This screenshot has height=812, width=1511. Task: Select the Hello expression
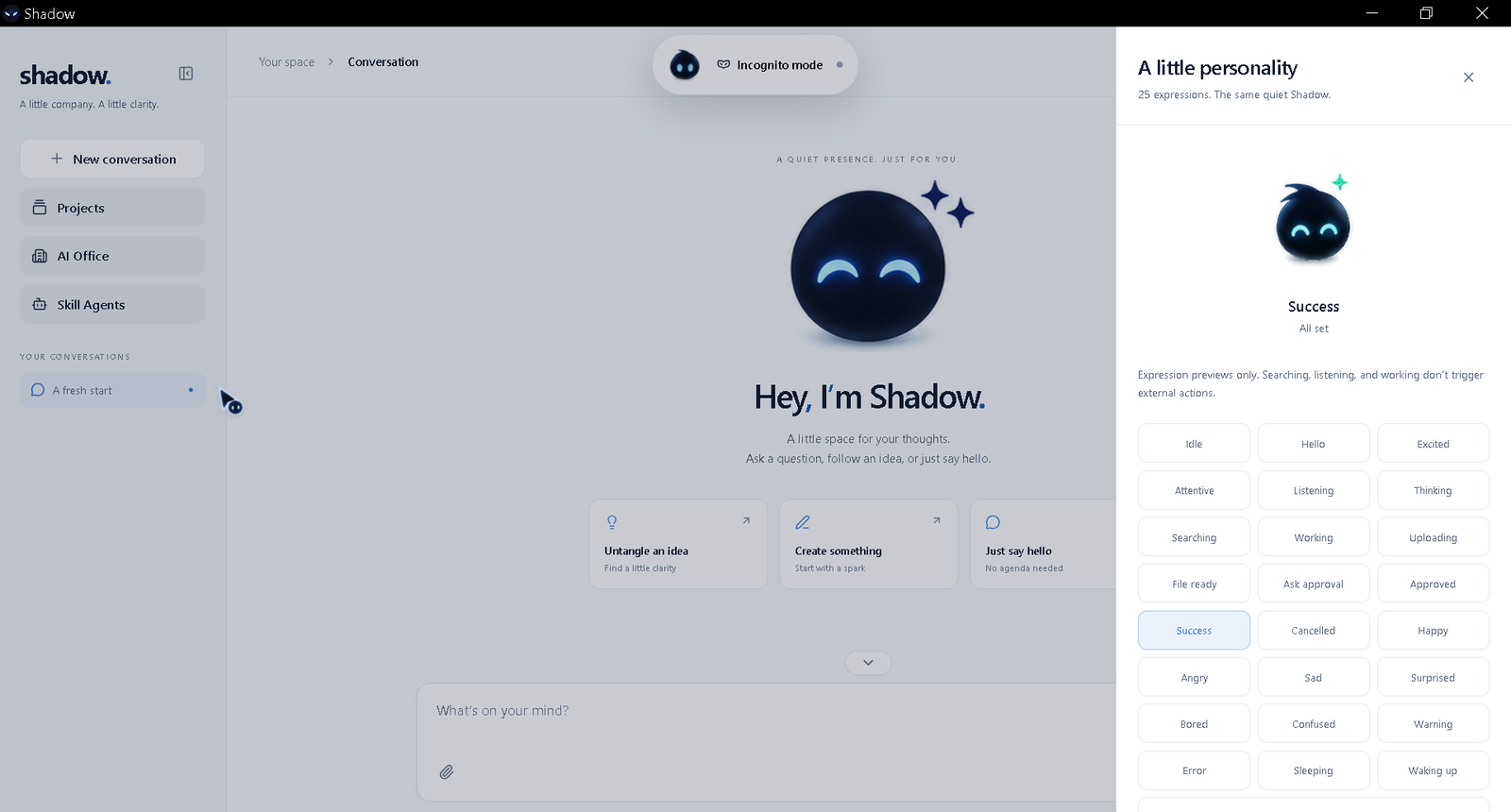click(1314, 444)
